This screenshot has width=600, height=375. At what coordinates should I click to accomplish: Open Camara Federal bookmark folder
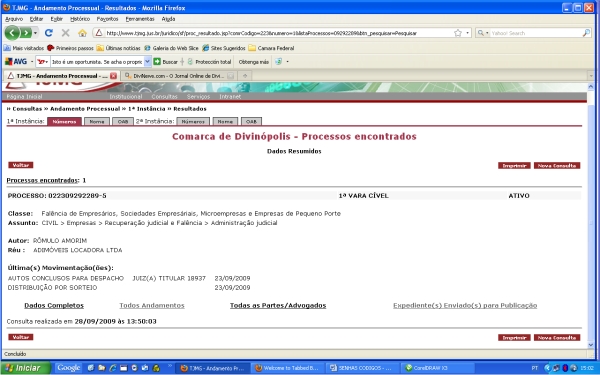click(x=271, y=48)
